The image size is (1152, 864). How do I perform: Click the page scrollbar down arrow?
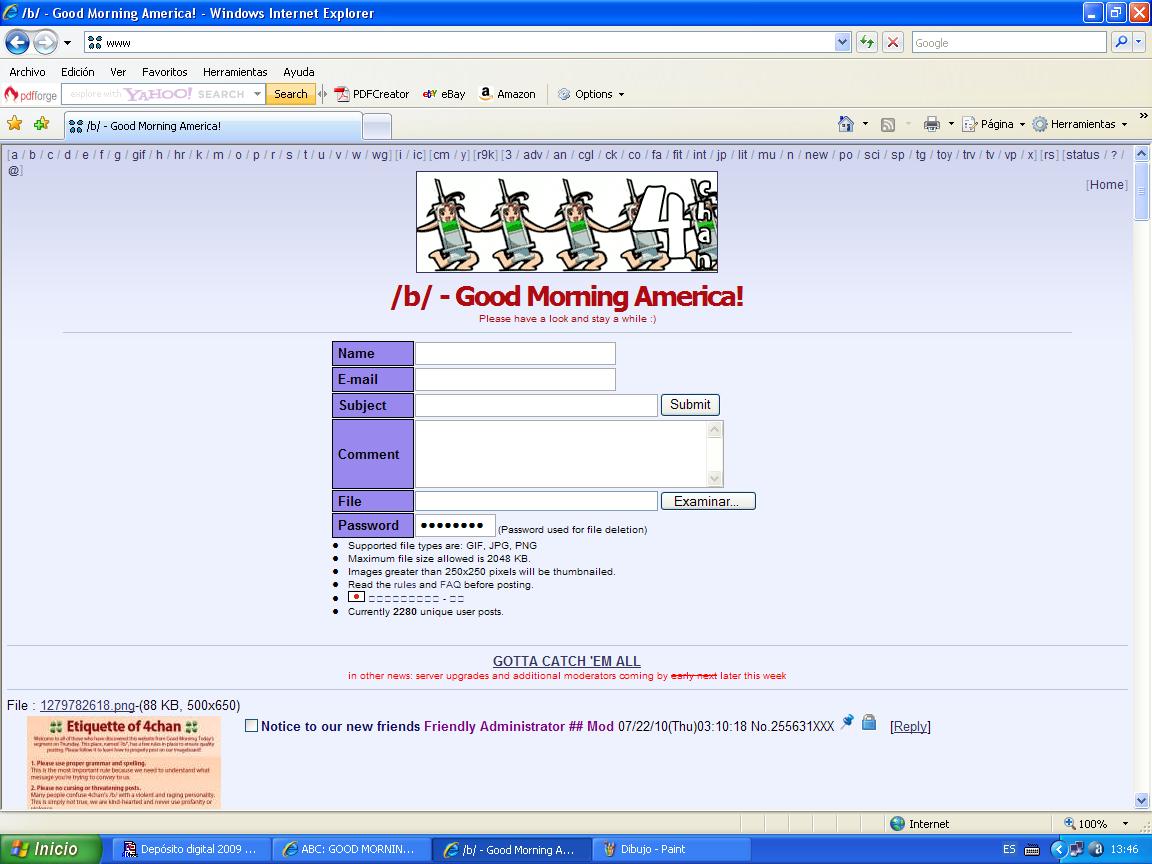click(x=1141, y=800)
